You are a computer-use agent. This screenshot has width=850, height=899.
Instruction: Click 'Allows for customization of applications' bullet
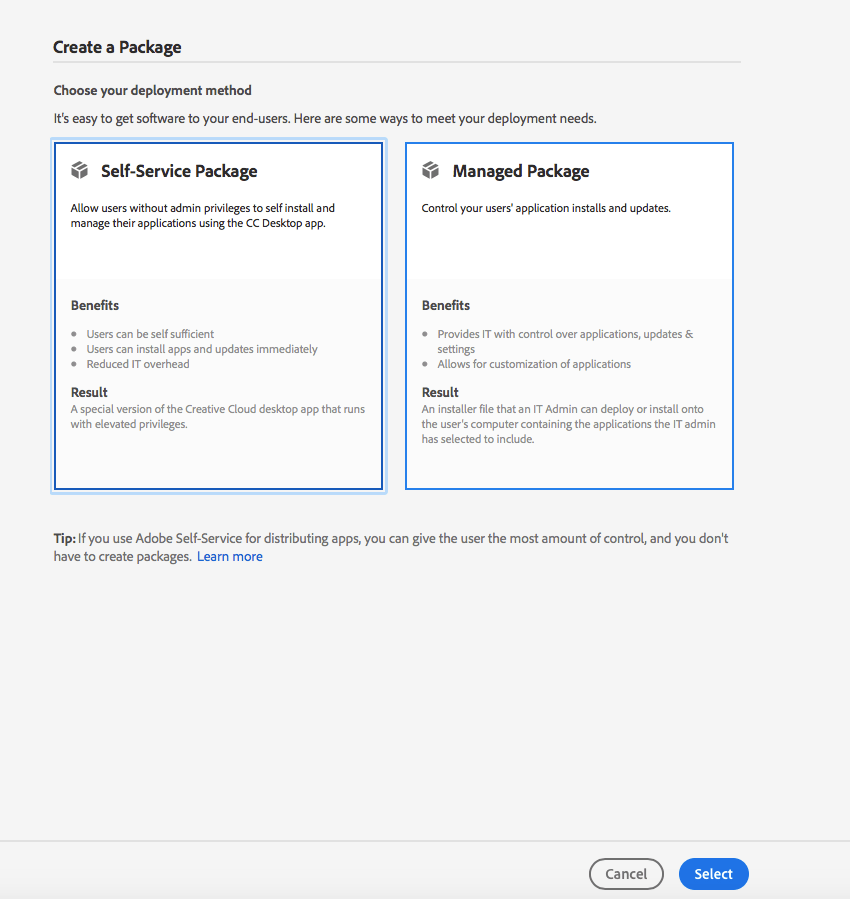(x=534, y=364)
